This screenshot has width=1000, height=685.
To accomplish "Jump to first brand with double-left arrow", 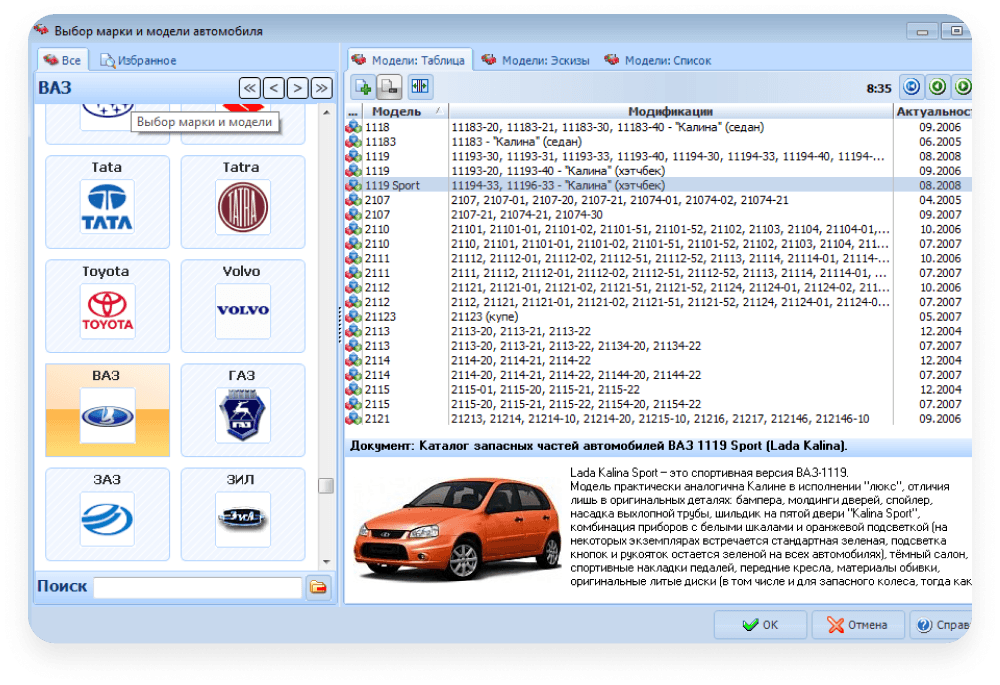I will pyautogui.click(x=250, y=88).
